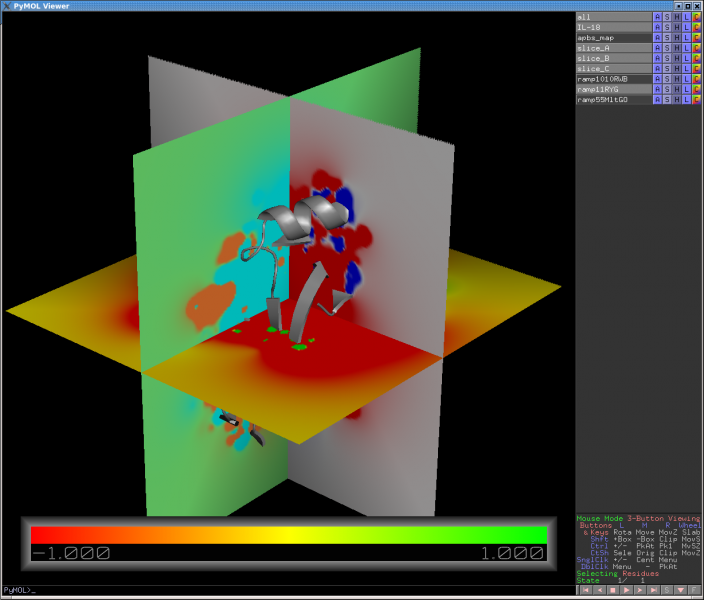The image size is (704, 600).
Task: Rewind to the first frame
Action: point(585,591)
